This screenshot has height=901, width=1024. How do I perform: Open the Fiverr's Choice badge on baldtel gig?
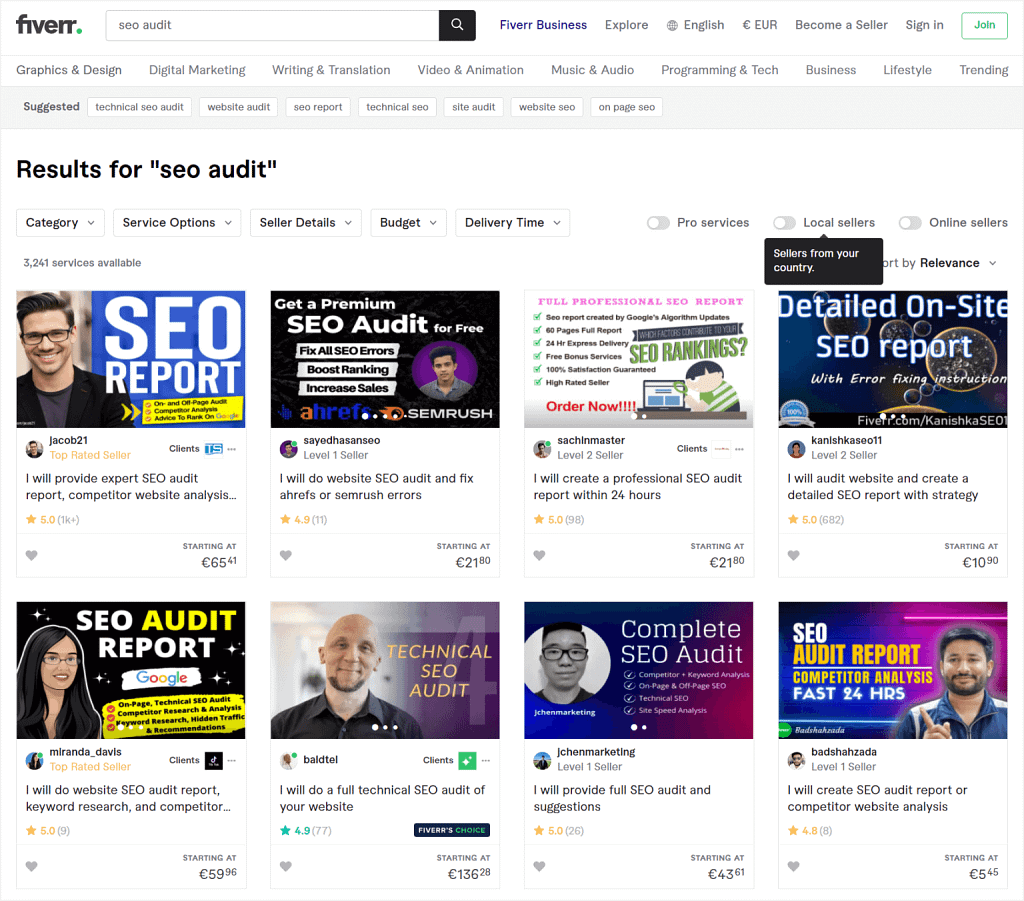[452, 830]
